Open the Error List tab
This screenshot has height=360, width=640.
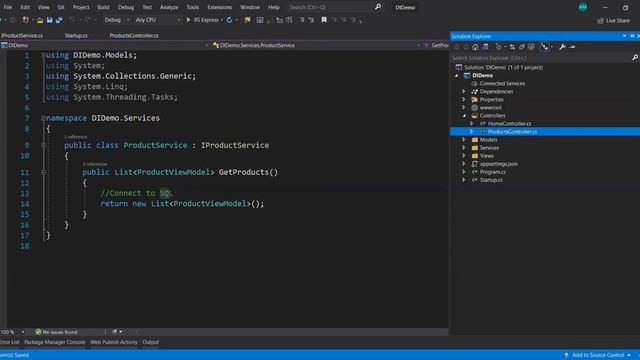(9, 342)
